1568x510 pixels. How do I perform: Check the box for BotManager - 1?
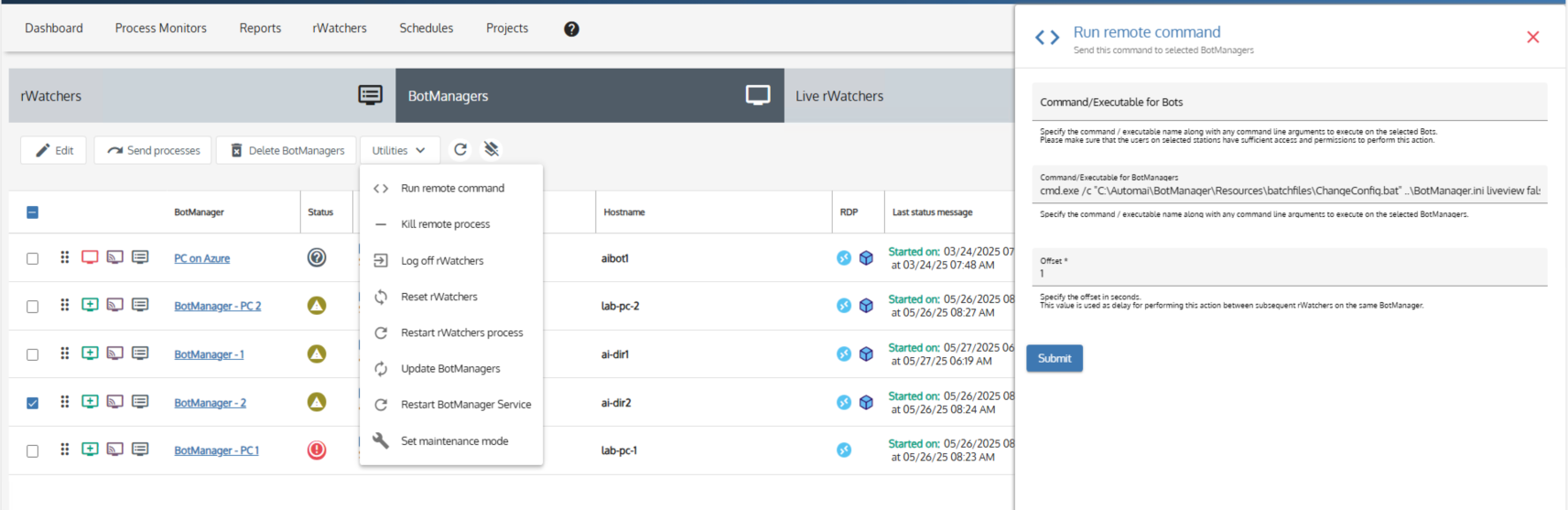[x=32, y=355]
